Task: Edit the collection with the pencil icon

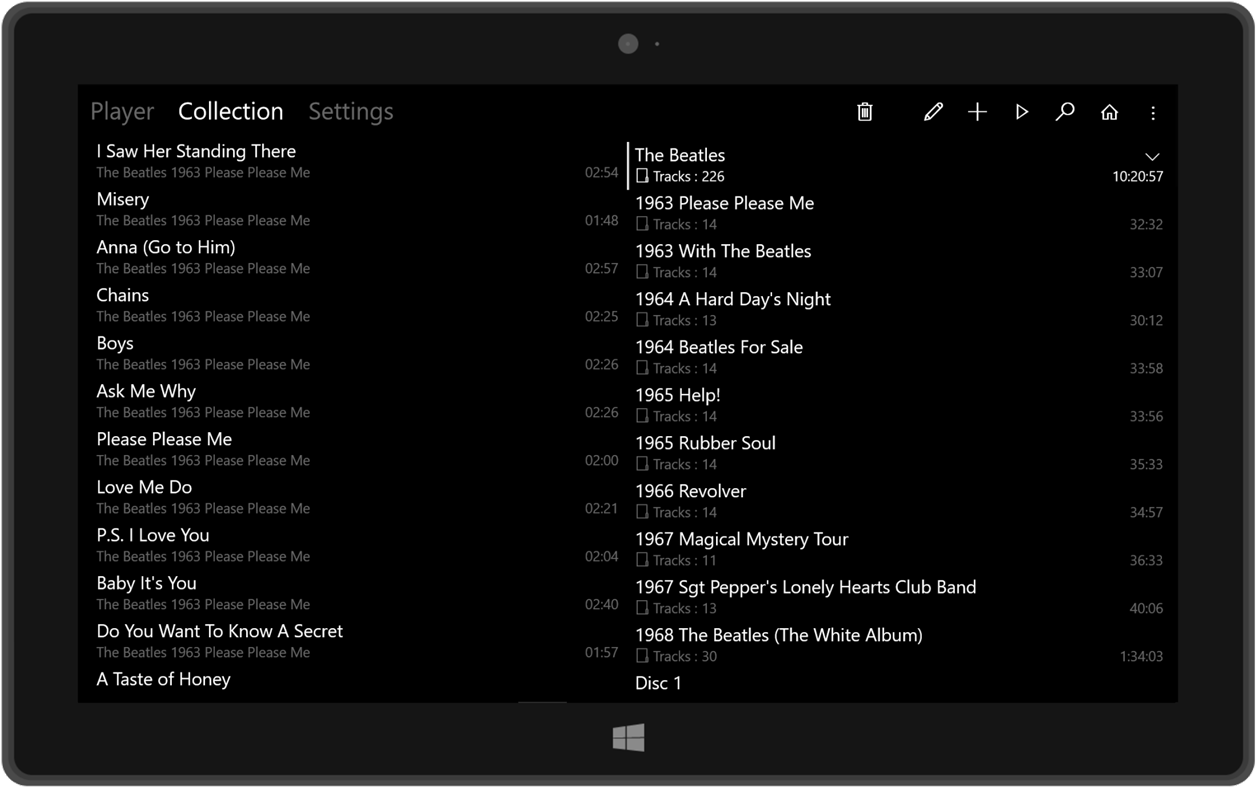Action: (933, 112)
